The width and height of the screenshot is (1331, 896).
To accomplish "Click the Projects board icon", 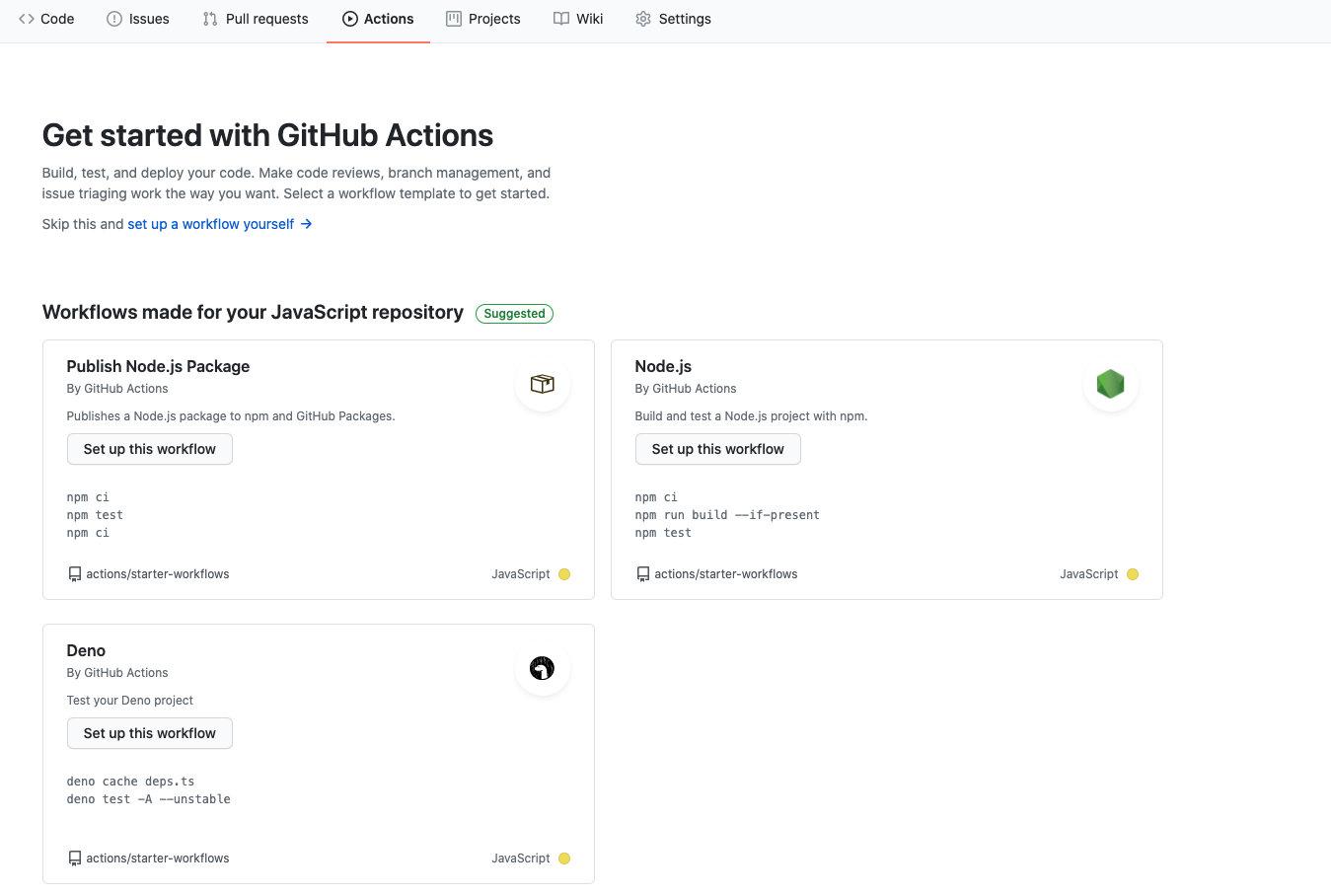I will point(454,19).
